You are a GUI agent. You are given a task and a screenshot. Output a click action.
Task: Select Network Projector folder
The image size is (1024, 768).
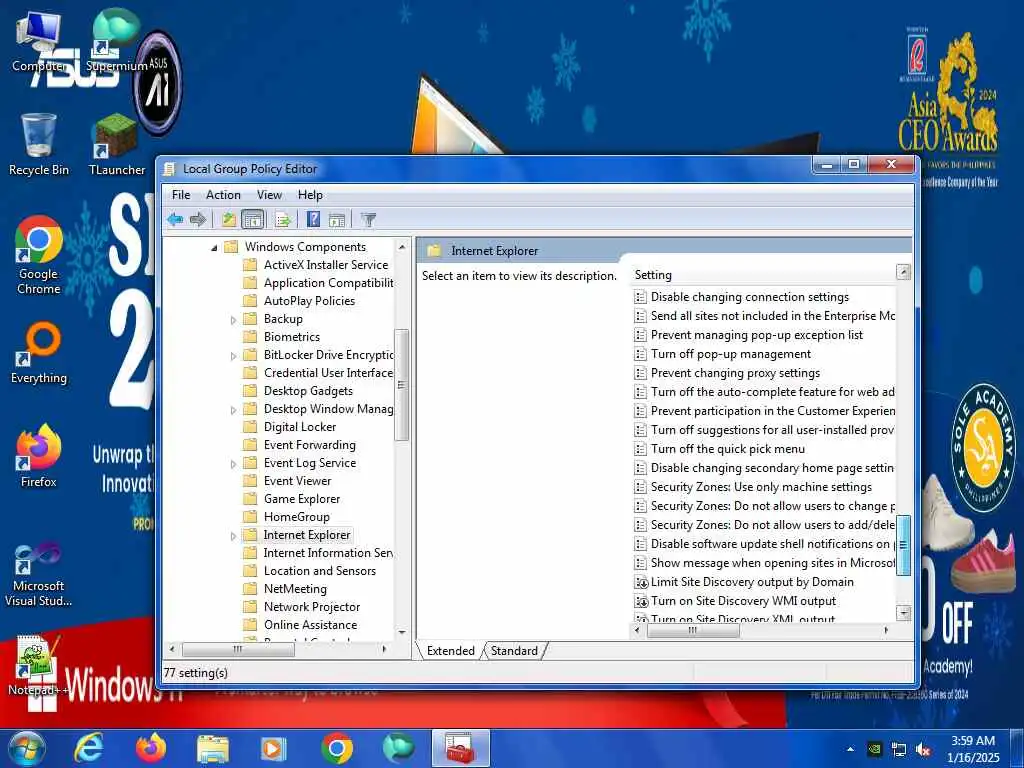[312, 607]
